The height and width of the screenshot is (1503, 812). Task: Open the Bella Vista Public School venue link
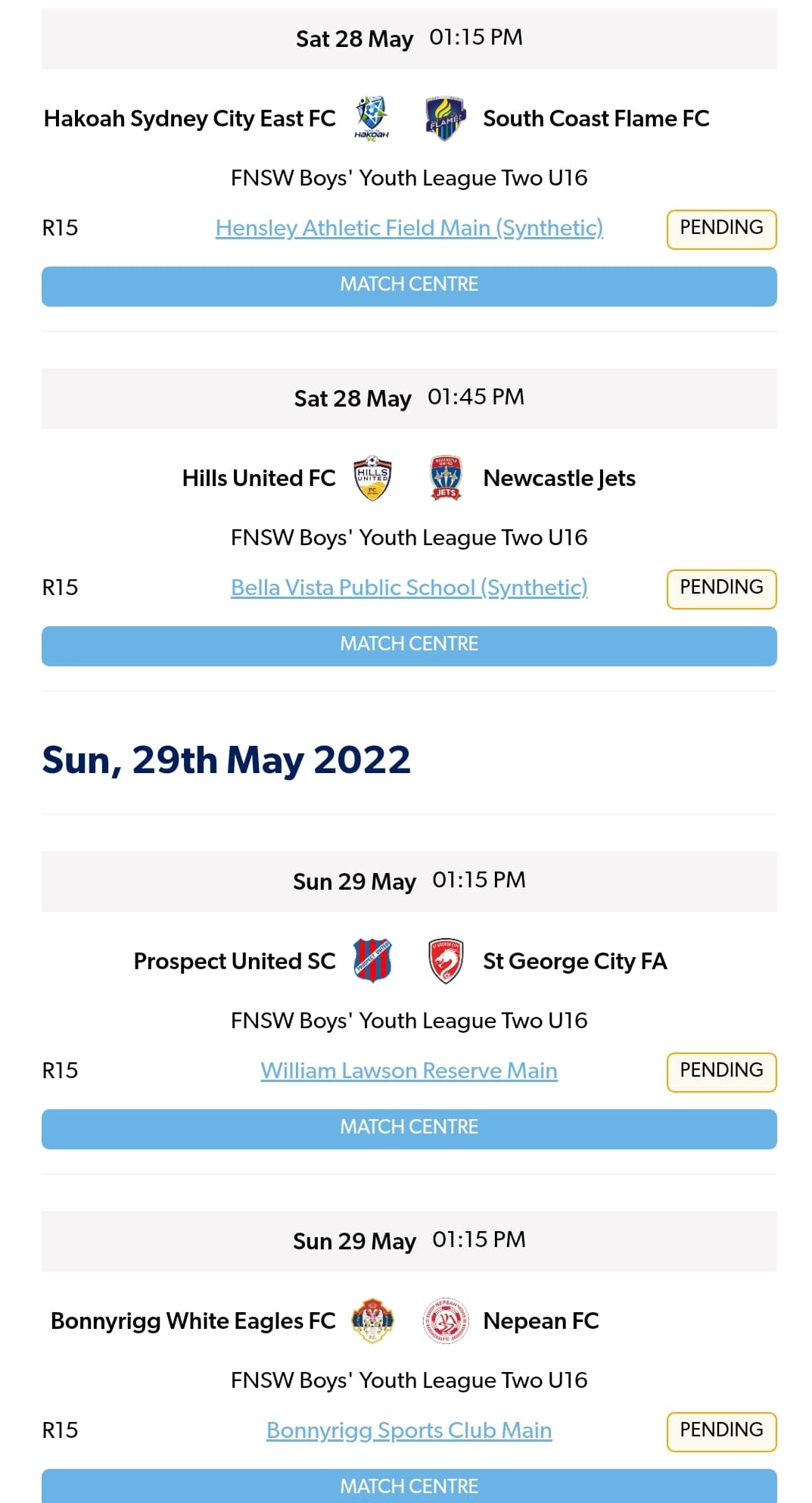click(x=409, y=588)
